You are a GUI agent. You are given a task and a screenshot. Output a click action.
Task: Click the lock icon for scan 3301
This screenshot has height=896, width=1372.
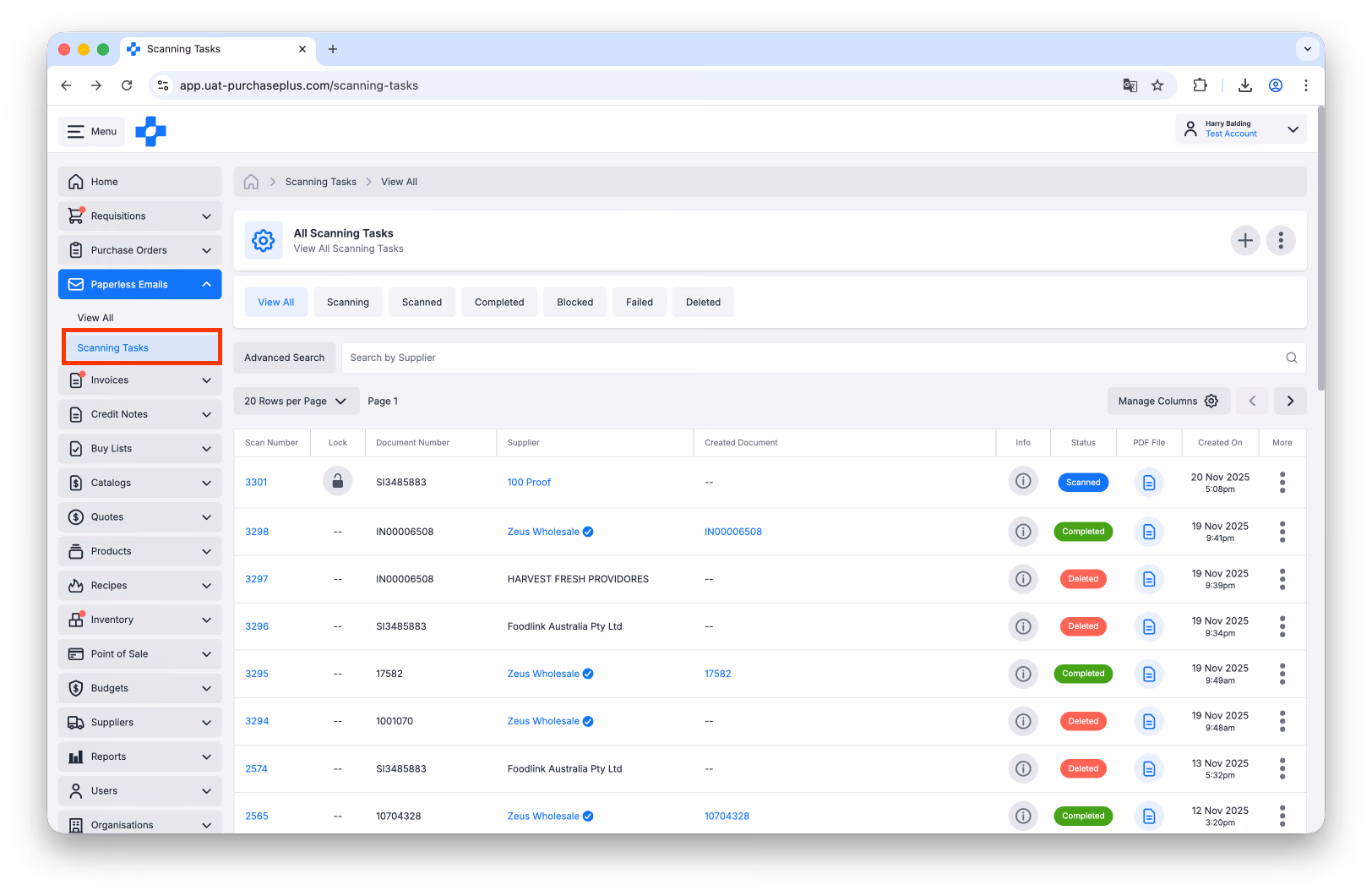[x=338, y=482]
